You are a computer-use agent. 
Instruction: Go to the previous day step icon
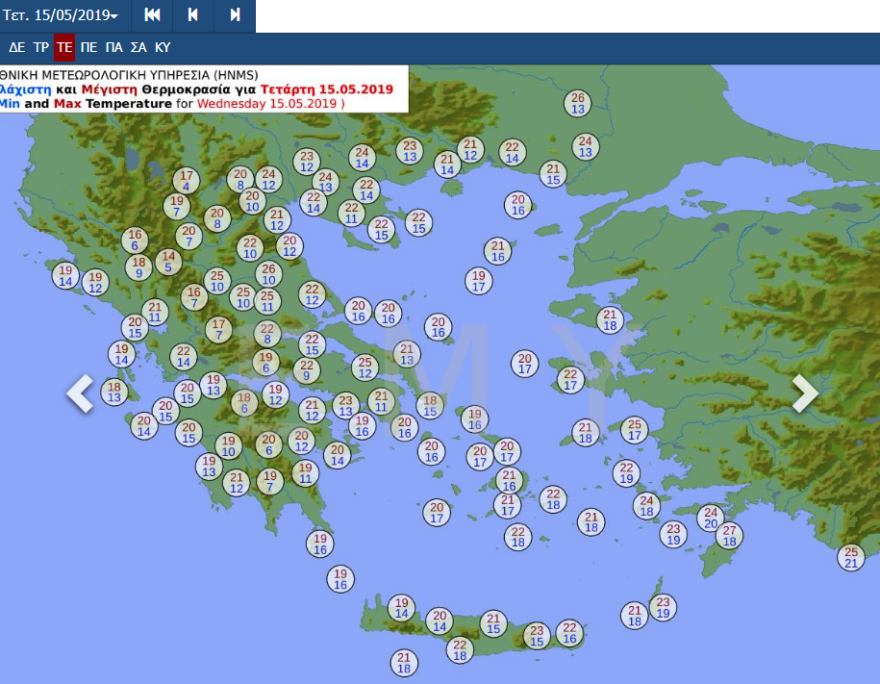(x=193, y=15)
